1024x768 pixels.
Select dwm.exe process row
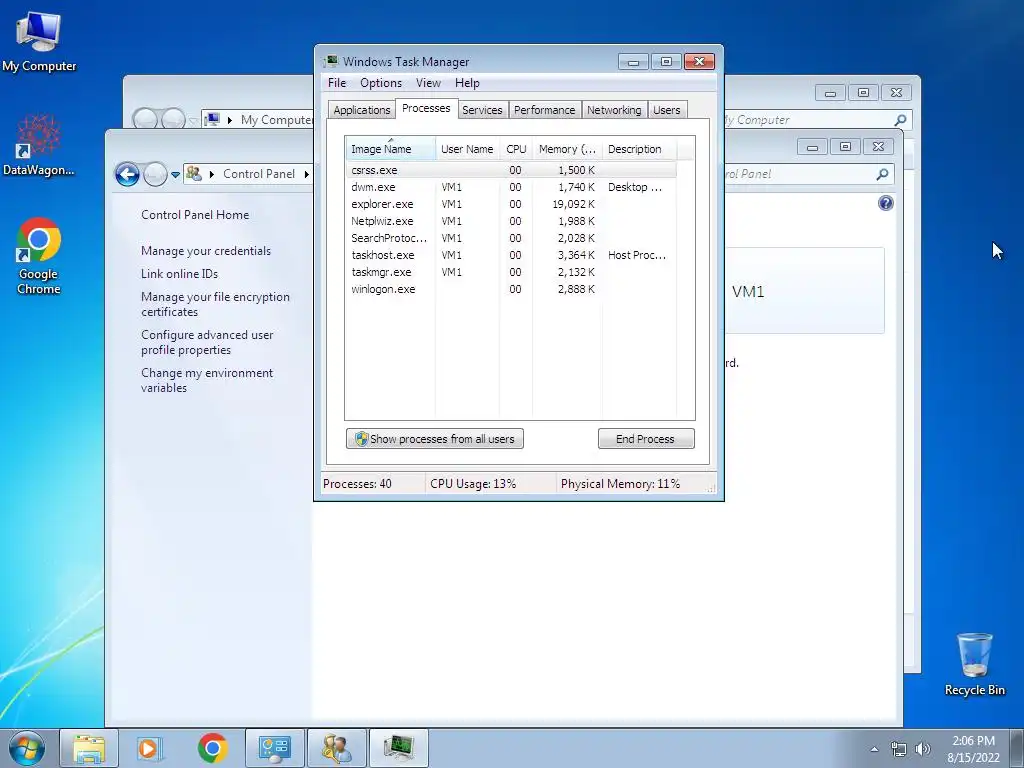coord(511,187)
